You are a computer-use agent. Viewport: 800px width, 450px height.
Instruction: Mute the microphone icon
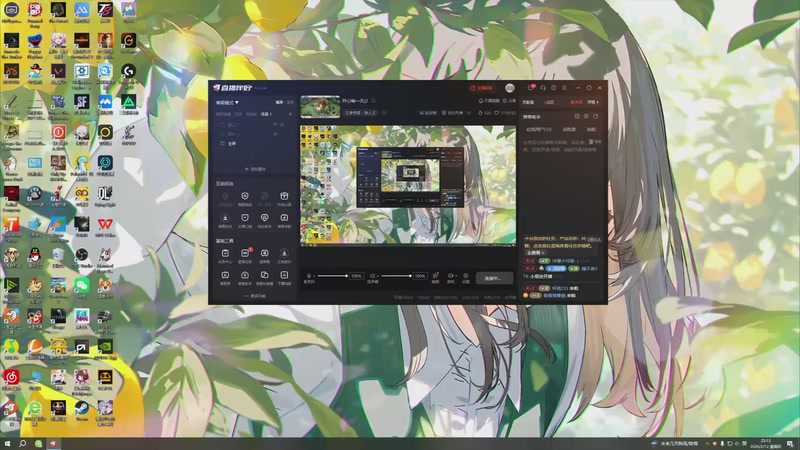309,276
